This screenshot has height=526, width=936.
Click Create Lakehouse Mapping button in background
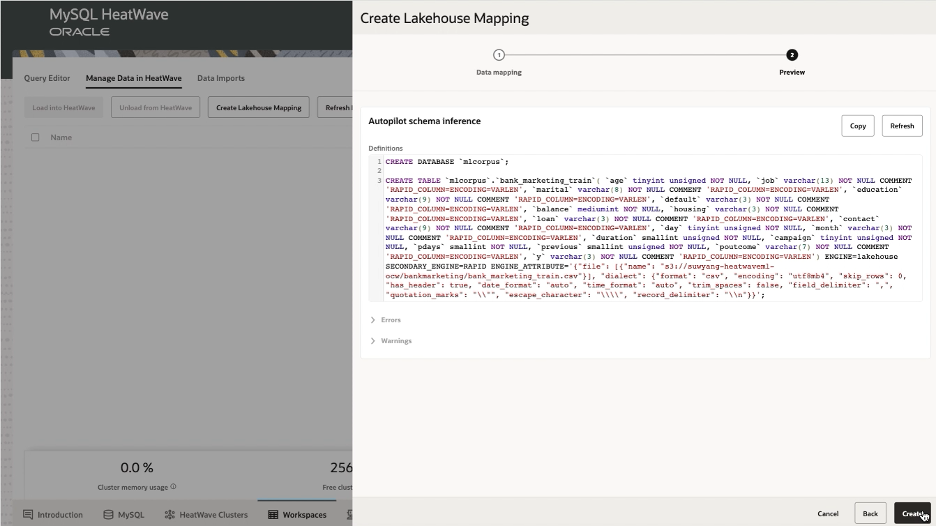[x=258, y=107]
